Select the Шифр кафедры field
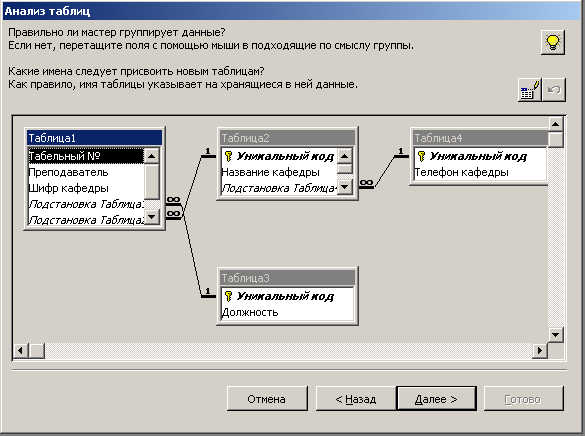The image size is (585, 436). coord(86,188)
